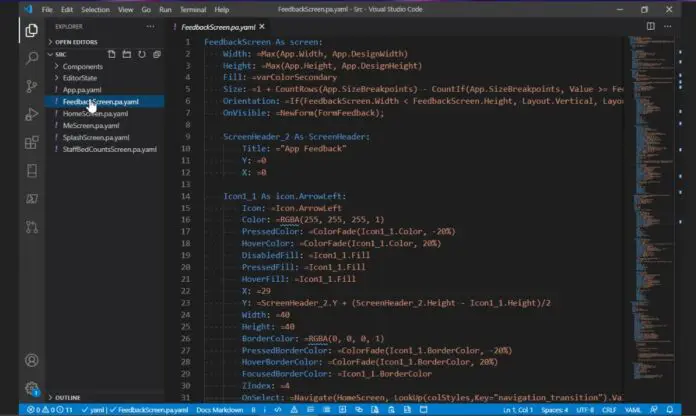This screenshot has width=696, height=416.
Task: Open the Accounts icon in activity bar
Action: point(32,360)
